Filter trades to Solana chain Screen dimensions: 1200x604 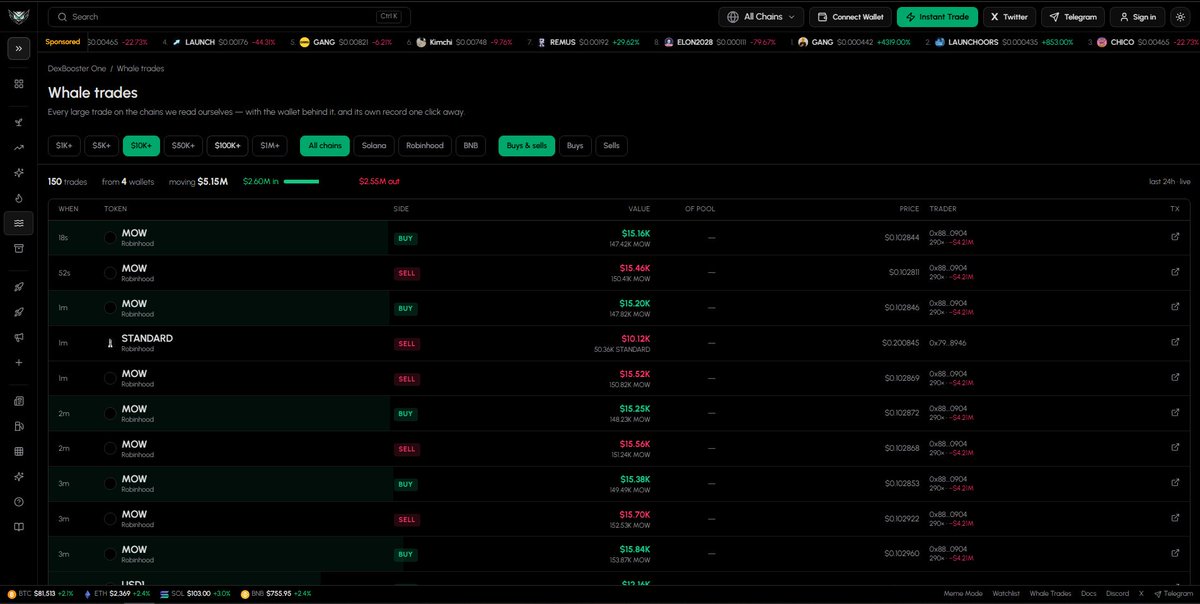[375, 146]
